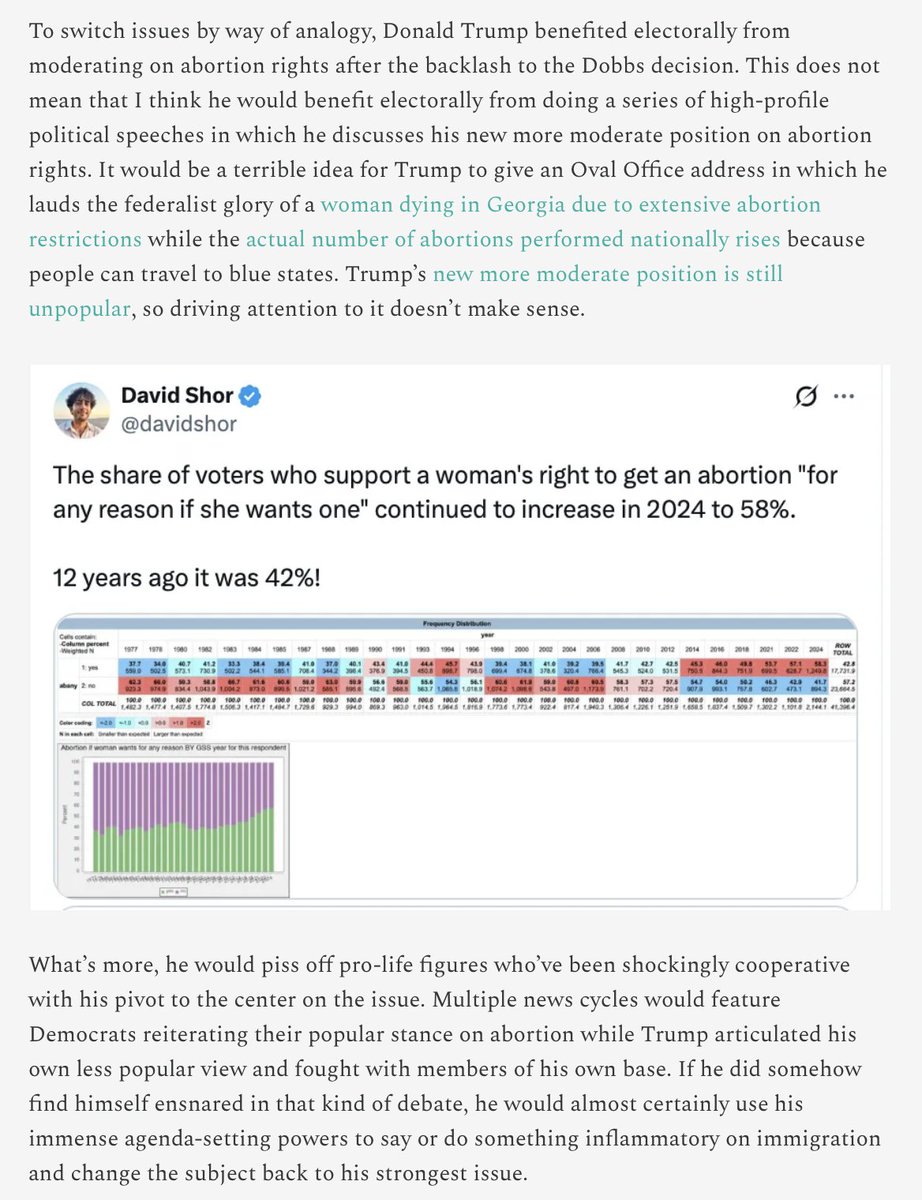The height and width of the screenshot is (1200, 922).
Task: Click the blue verified badge
Action: 250,397
